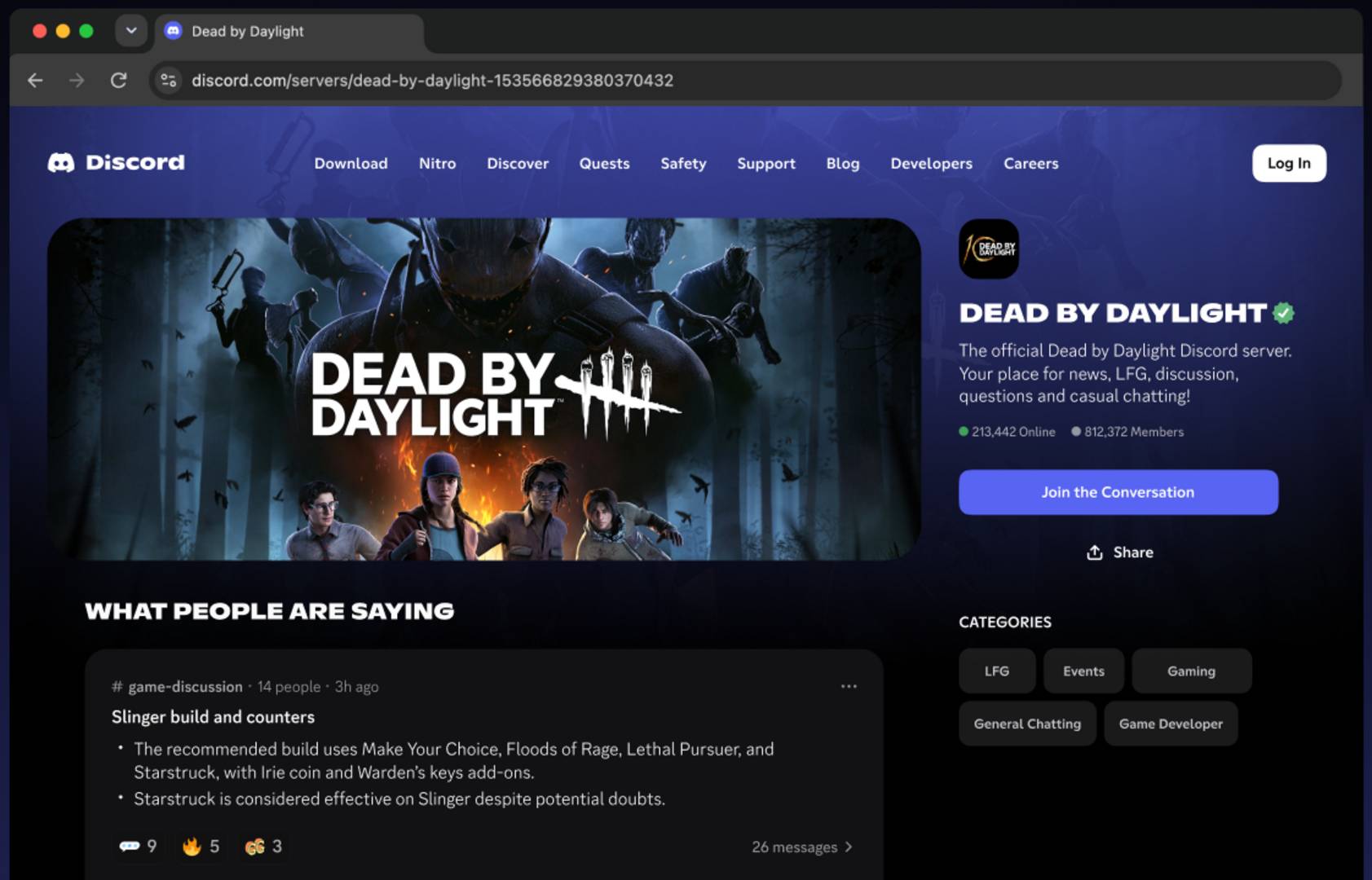
Task: Click the fire reaction with 5
Action: 201,847
